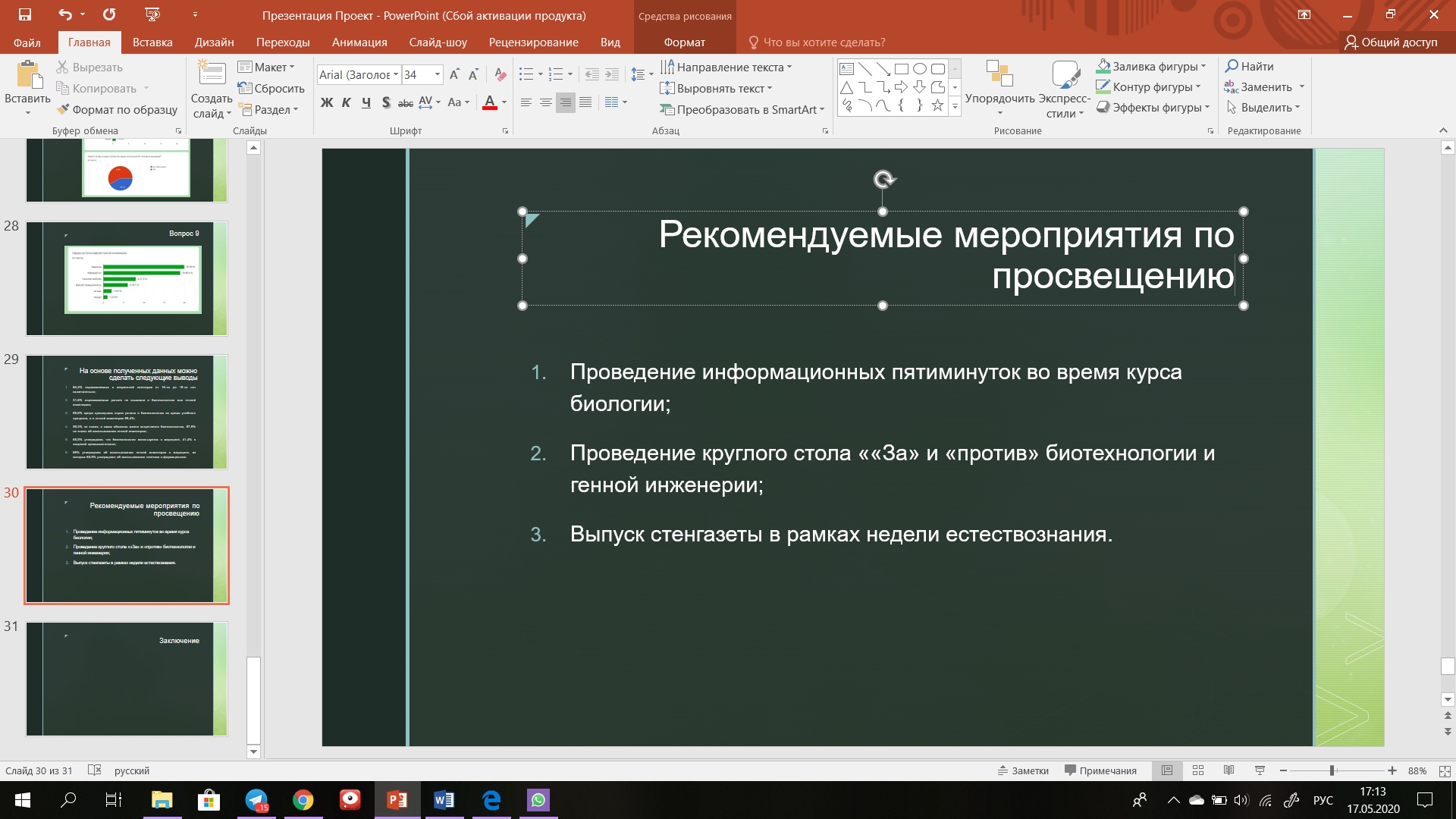Switch to the Вставка tab
Image resolution: width=1456 pixels, height=819 pixels.
click(x=152, y=42)
